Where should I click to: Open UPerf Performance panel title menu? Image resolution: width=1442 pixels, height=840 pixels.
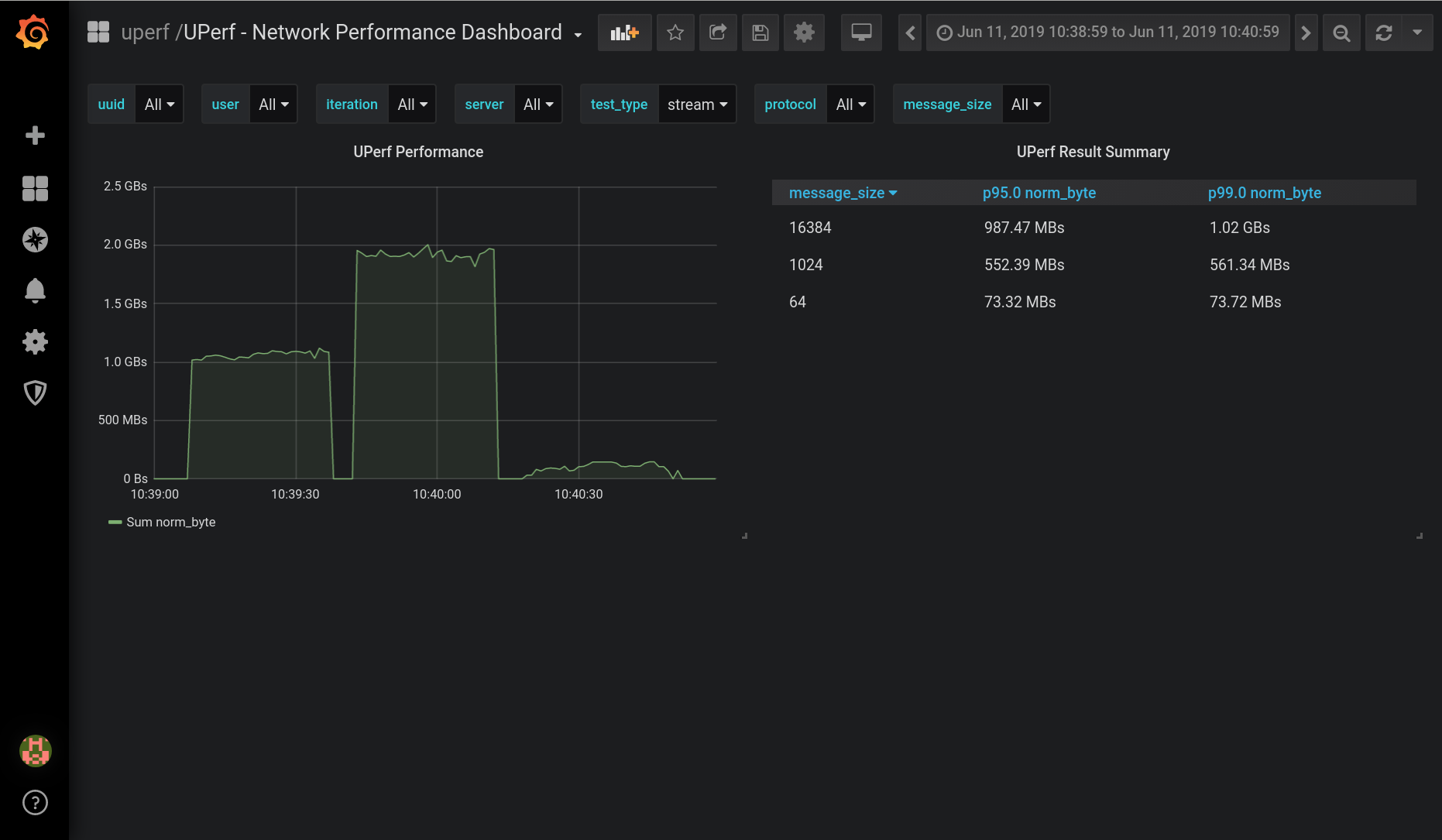tap(418, 152)
